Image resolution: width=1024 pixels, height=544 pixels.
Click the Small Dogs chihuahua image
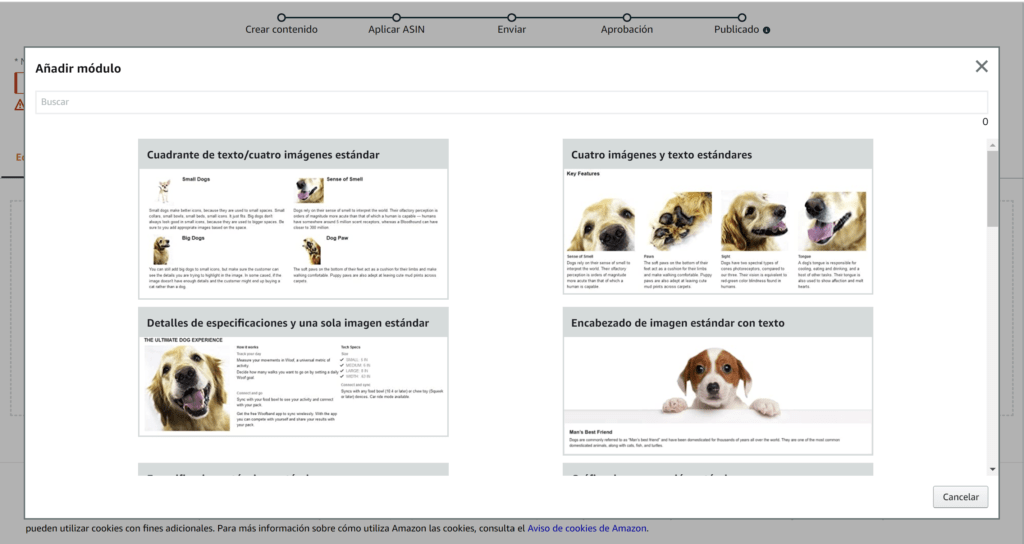point(163,191)
